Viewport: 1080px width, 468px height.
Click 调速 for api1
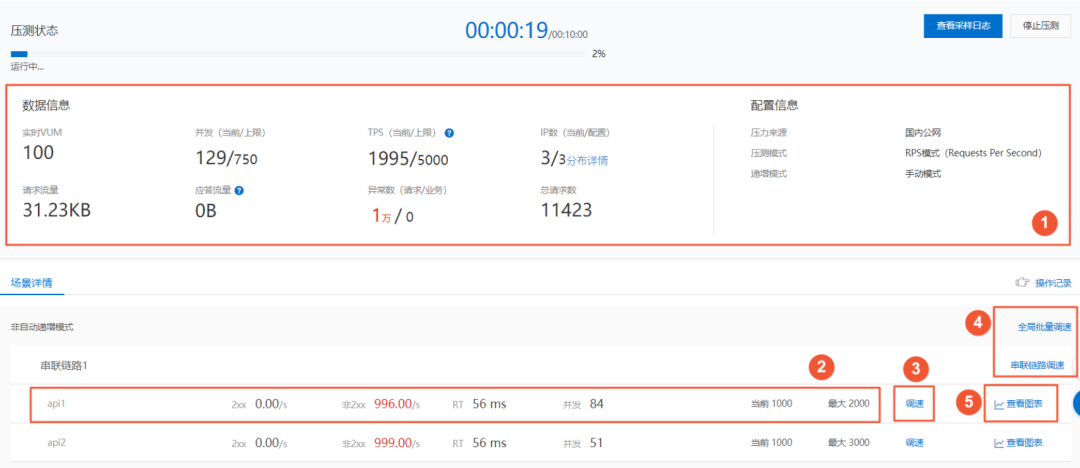[x=914, y=405]
